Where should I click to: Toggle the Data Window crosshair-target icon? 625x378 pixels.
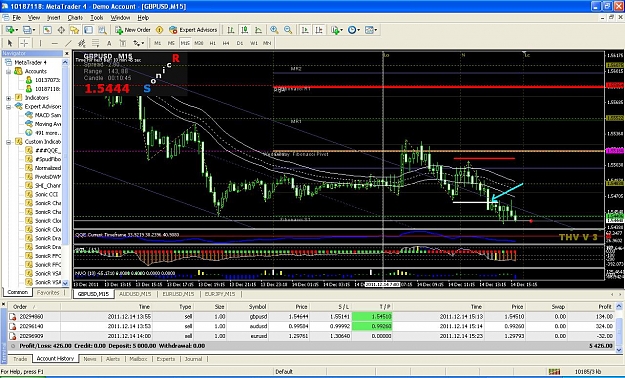coord(61,30)
